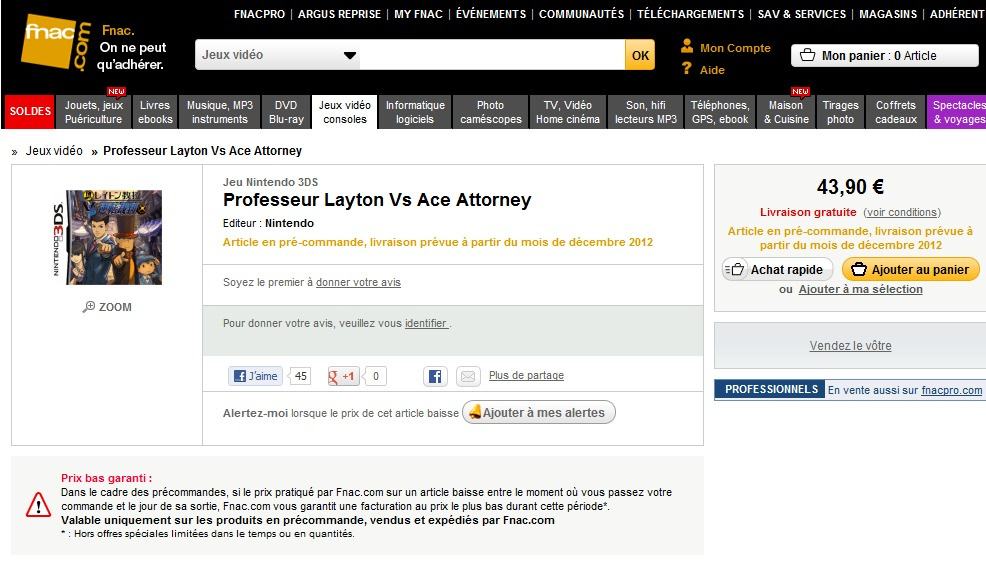The width and height of the screenshot is (986, 564).
Task: Select the Jeux vidéo consoles tab
Action: click(x=345, y=112)
